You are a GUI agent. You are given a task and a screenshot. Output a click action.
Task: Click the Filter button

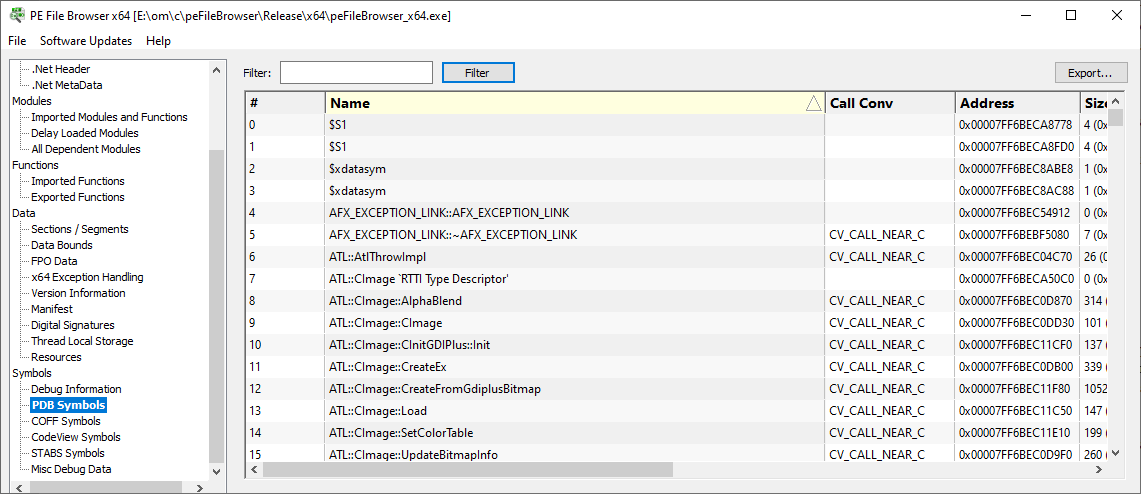click(x=478, y=73)
